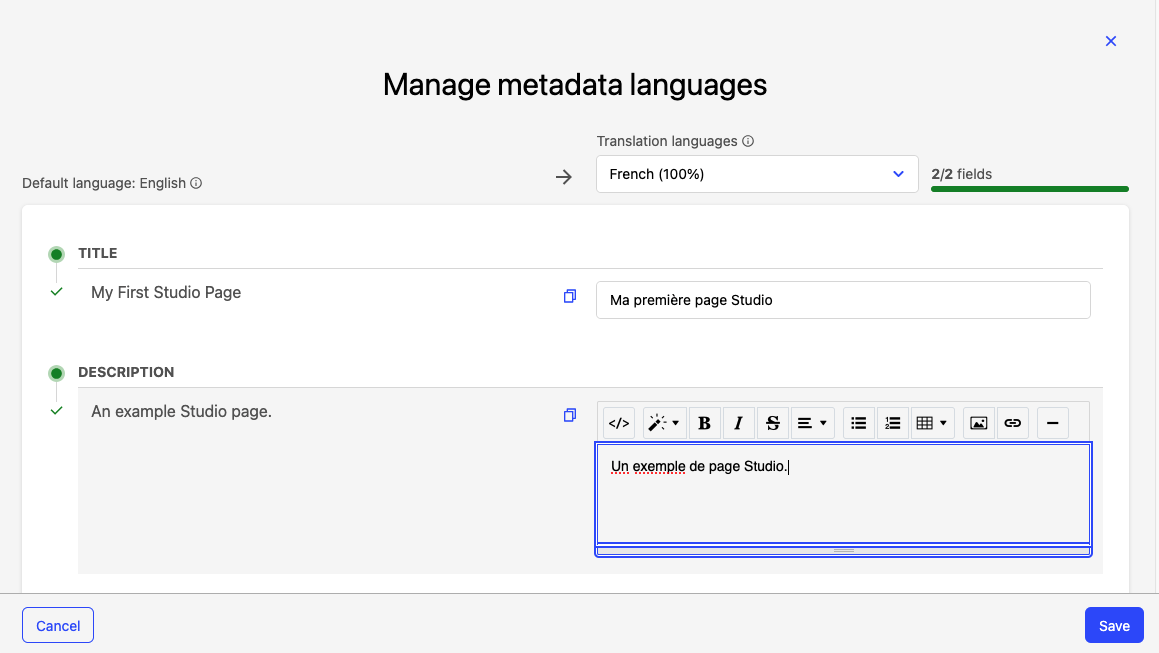Insert a picture into description
This screenshot has height=653, width=1159.
979,423
